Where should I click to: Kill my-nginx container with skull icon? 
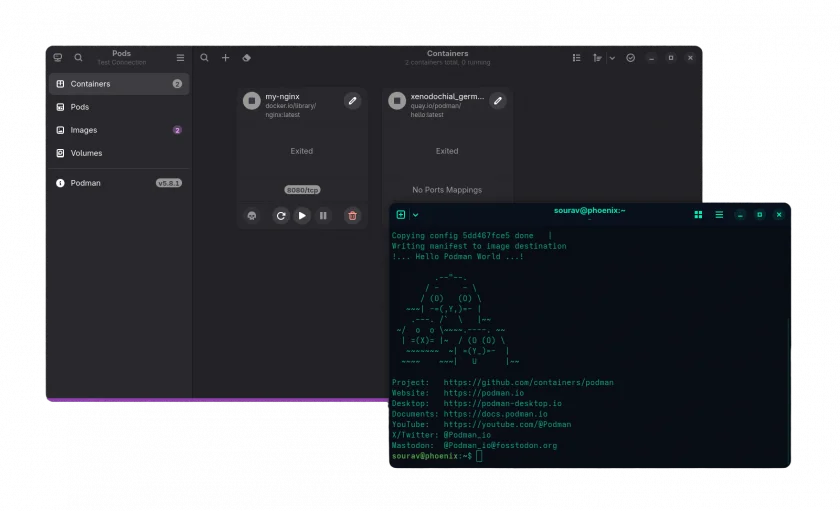[x=252, y=216]
